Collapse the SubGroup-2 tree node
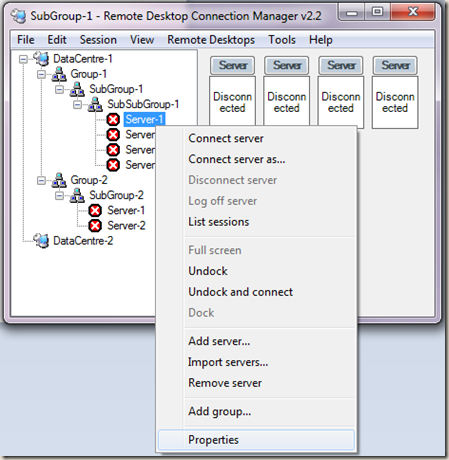The image size is (449, 460). point(59,195)
